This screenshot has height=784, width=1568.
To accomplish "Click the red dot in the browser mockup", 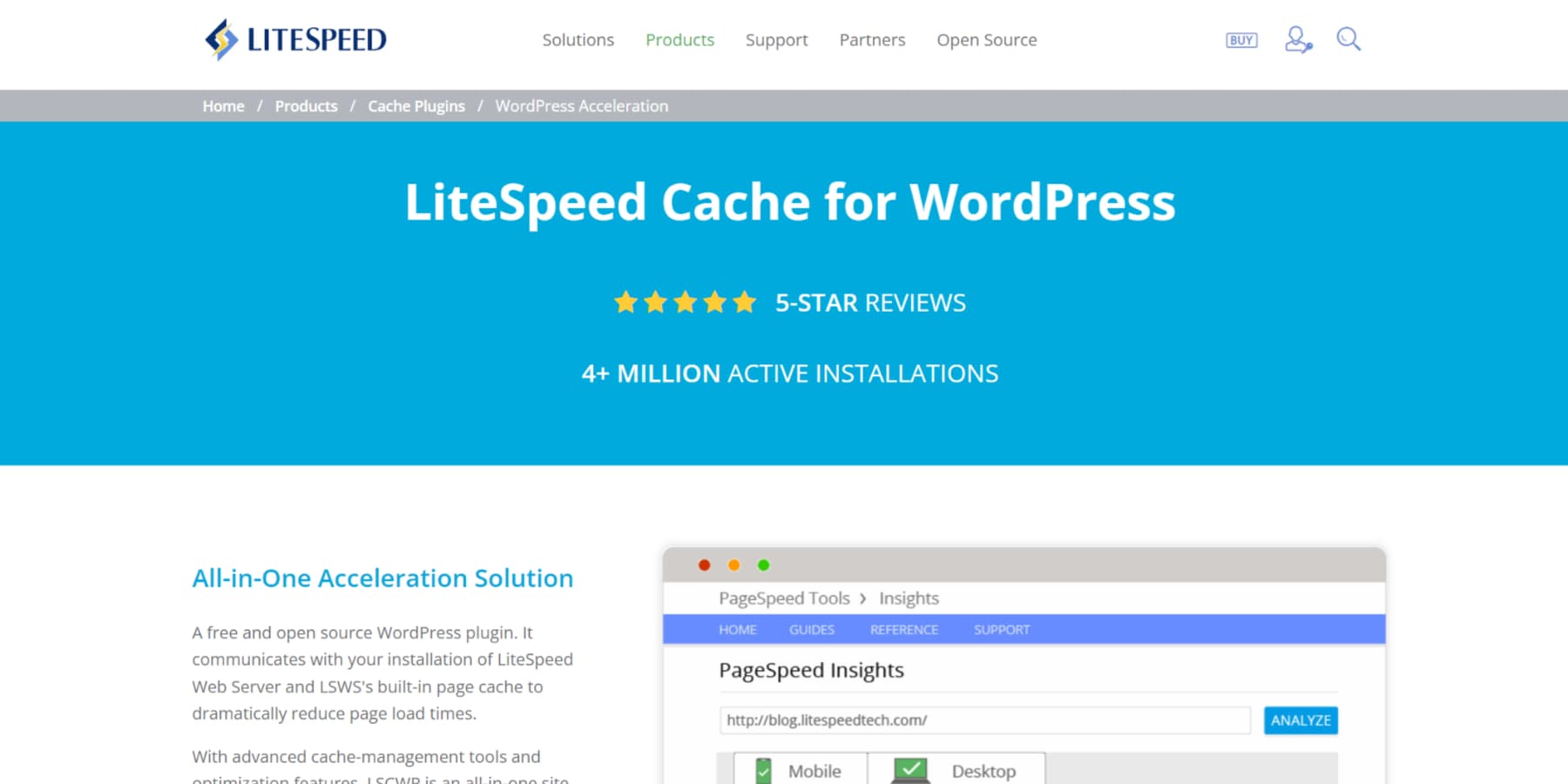I will coord(704,564).
